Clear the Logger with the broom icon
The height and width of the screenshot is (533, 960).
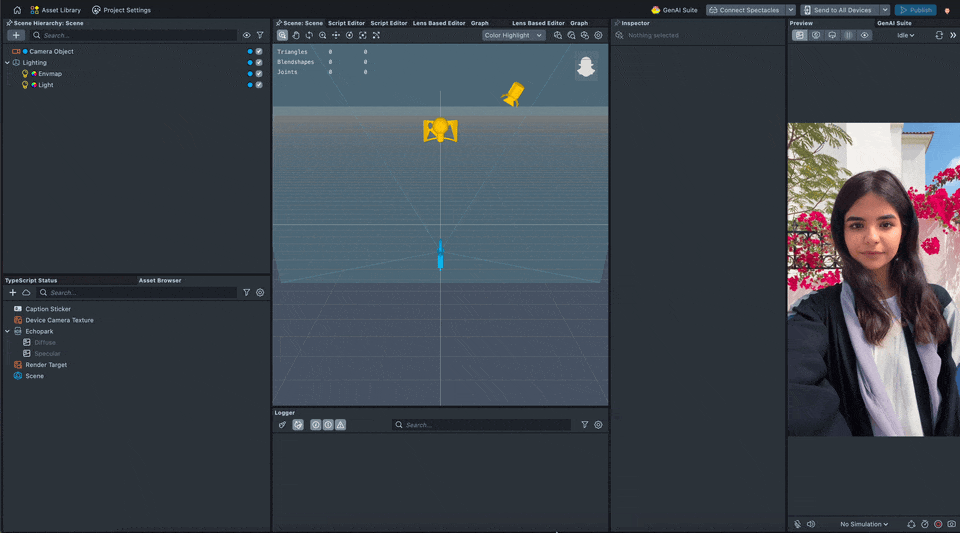point(282,425)
